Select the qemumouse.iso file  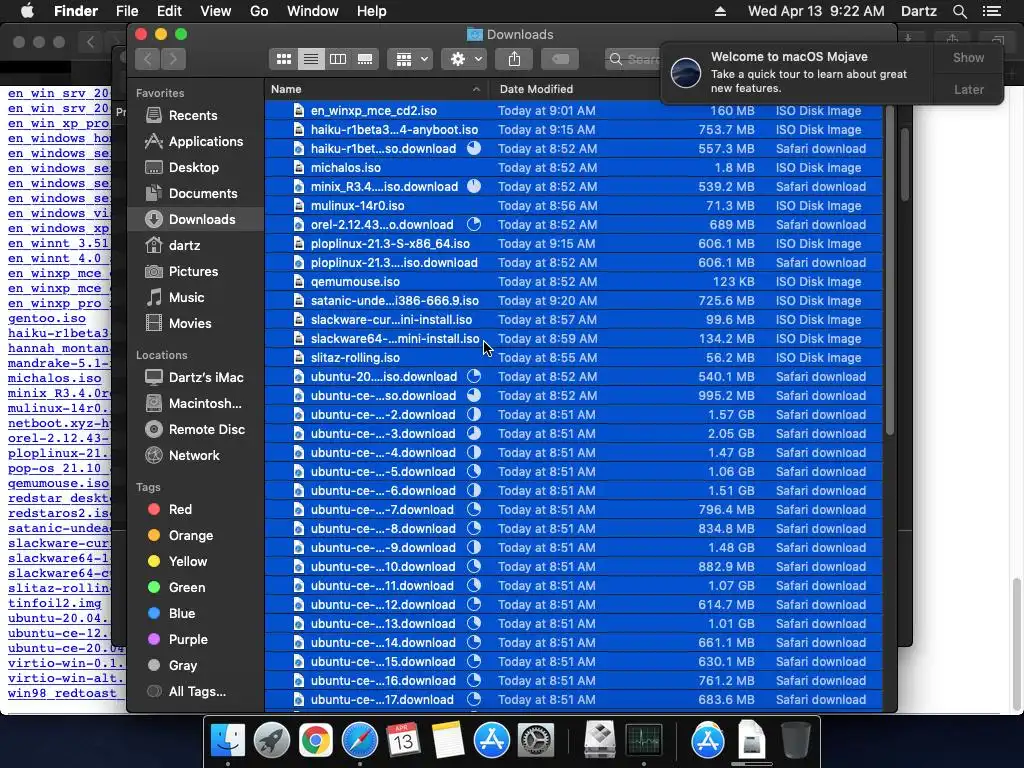click(x=573, y=282)
